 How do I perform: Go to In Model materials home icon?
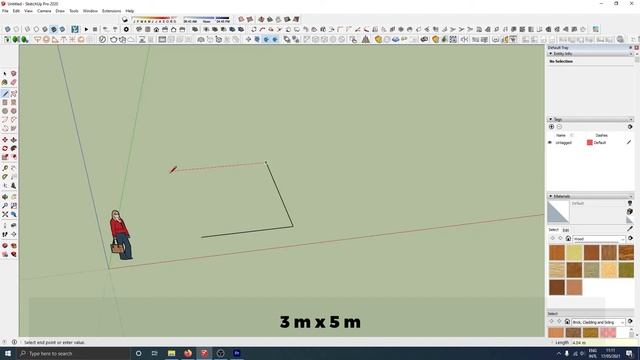pyautogui.click(x=568, y=238)
